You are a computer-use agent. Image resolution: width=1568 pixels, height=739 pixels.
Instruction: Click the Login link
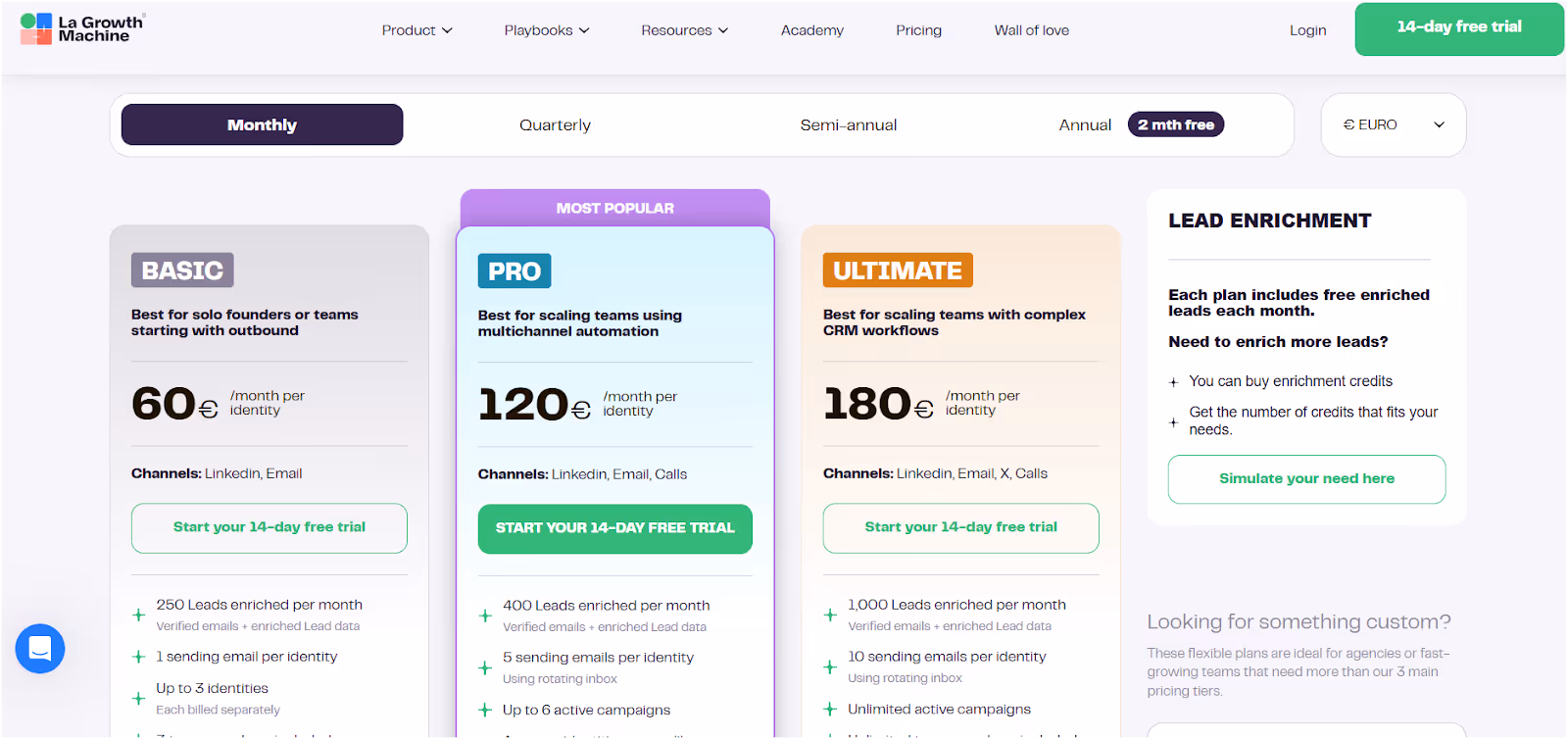coord(1308,30)
